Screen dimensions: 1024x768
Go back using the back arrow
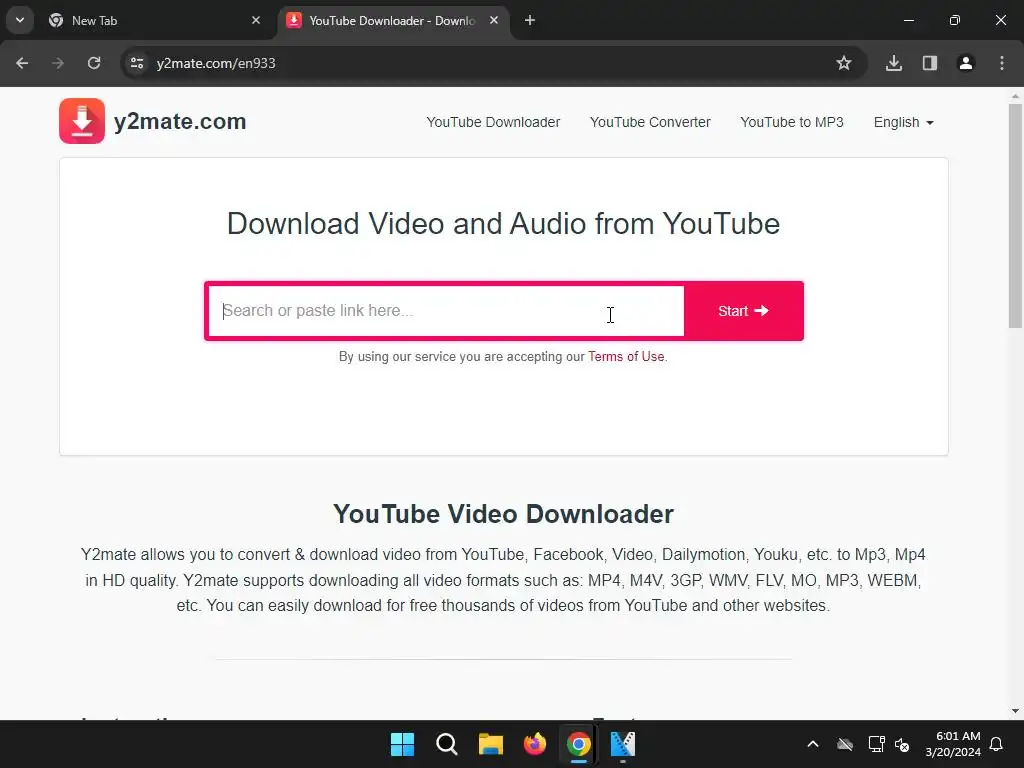pos(22,63)
